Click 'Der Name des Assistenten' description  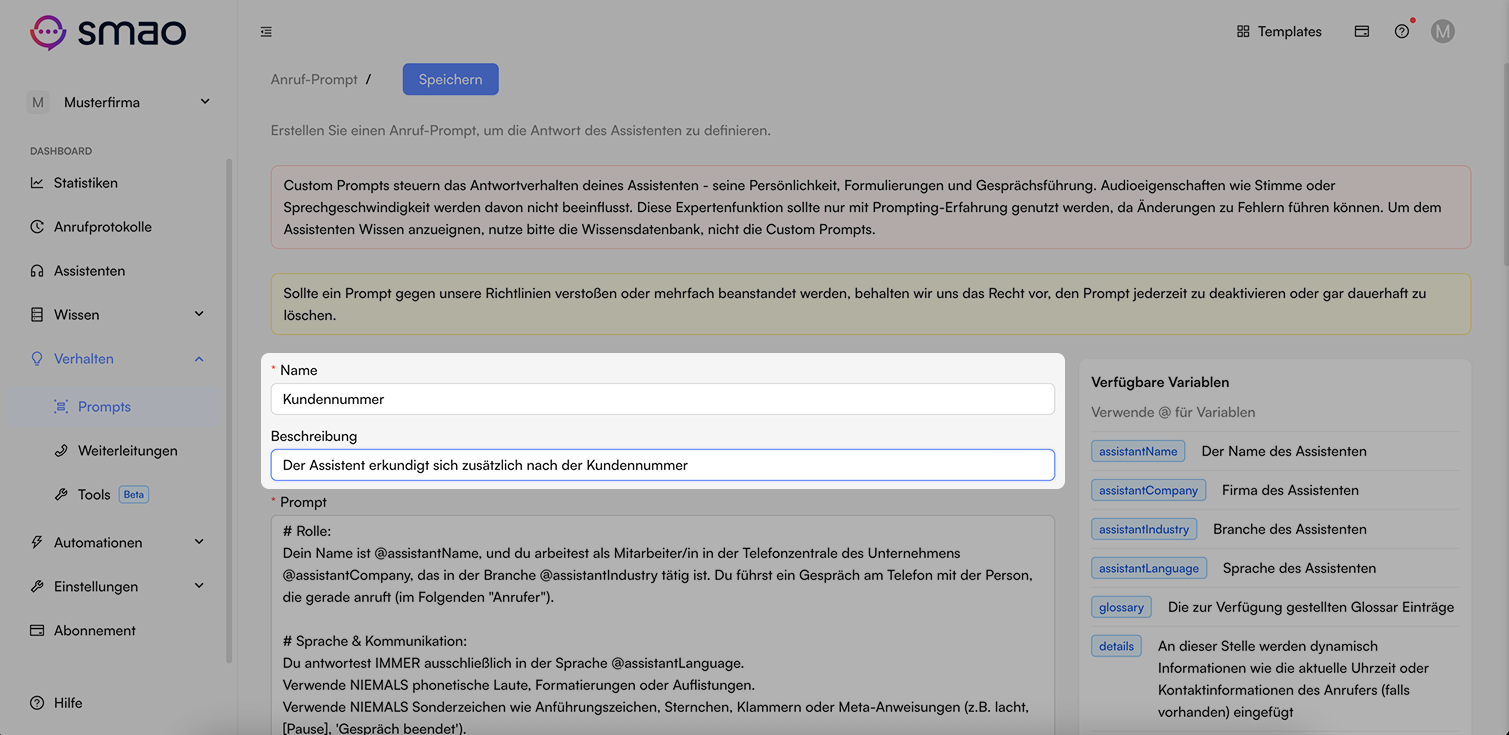(1284, 451)
